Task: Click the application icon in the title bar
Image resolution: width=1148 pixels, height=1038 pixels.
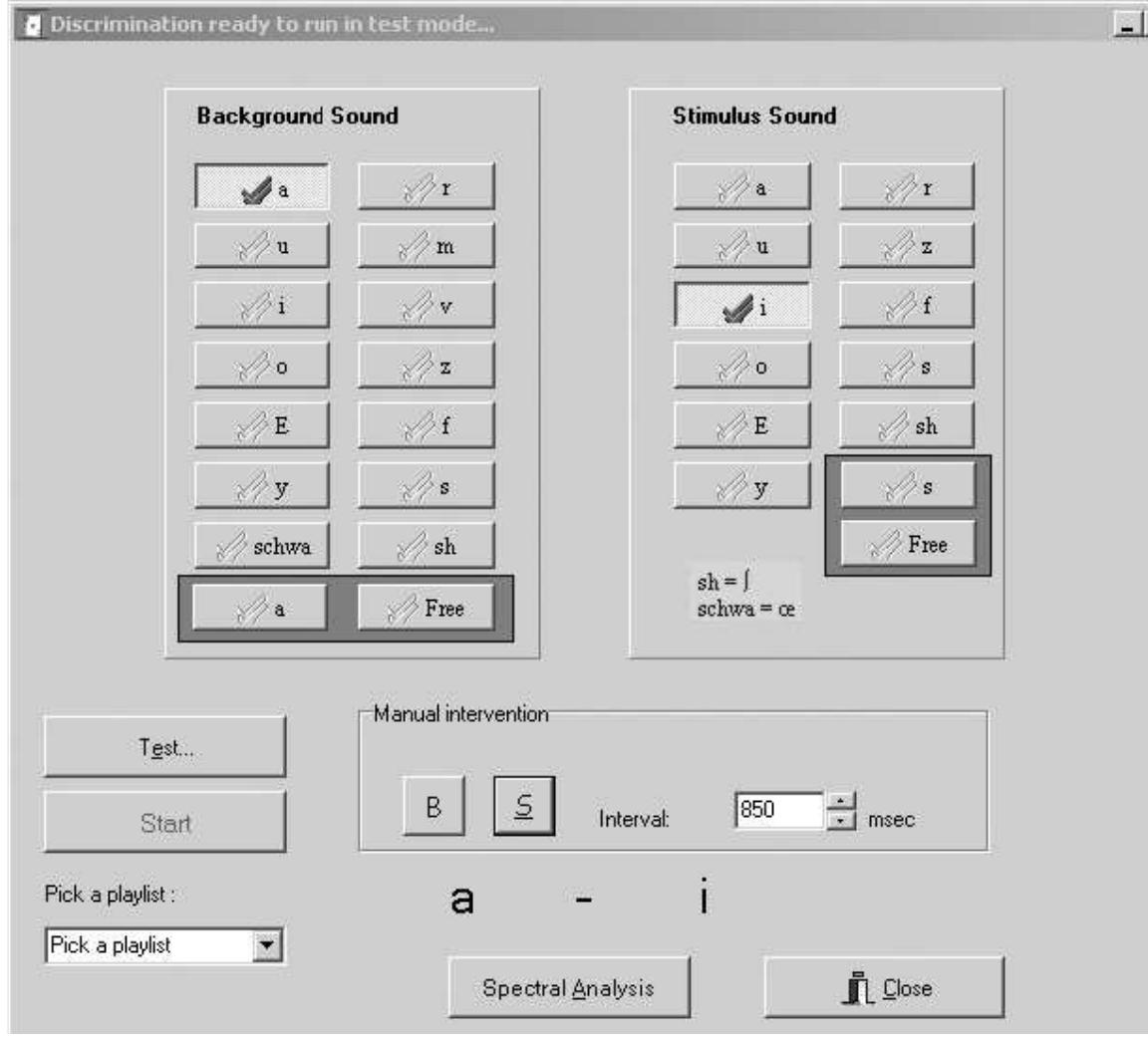Action: tap(32, 26)
